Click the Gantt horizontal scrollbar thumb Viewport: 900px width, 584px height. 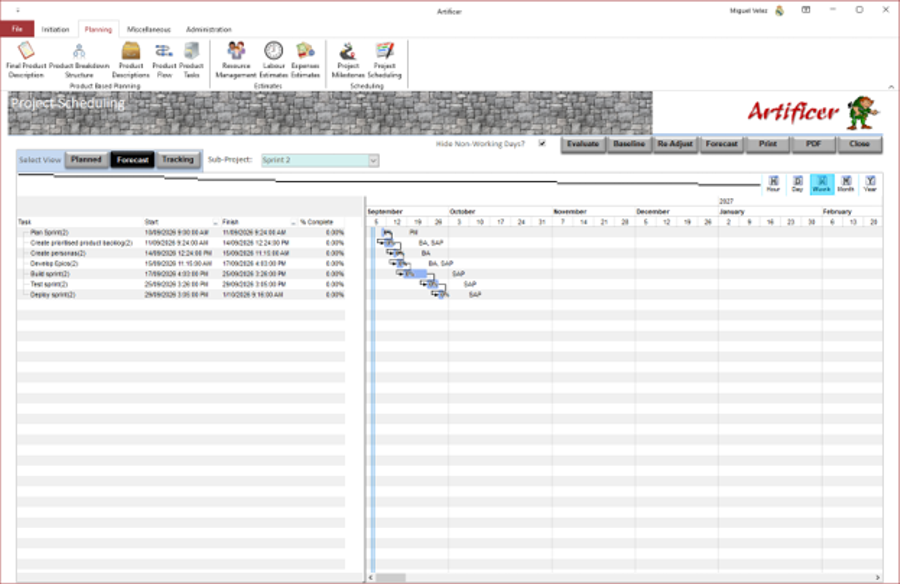click(390, 578)
